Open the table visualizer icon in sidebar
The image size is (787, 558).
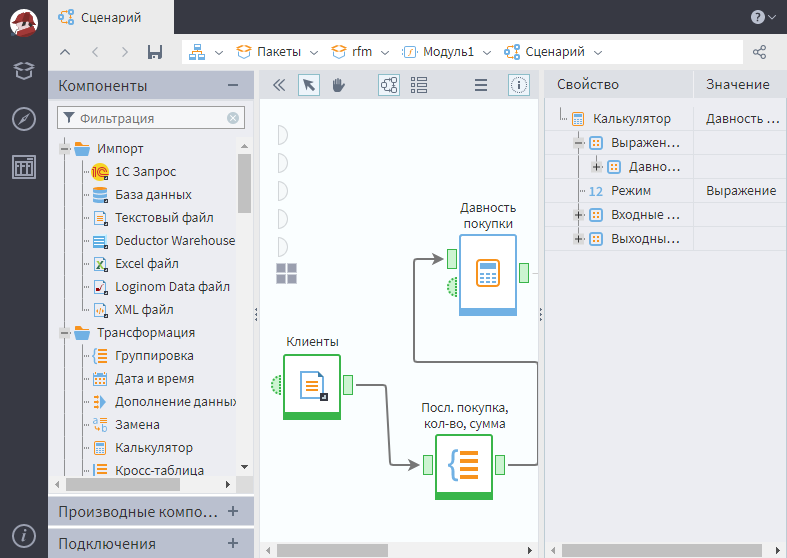point(24,167)
